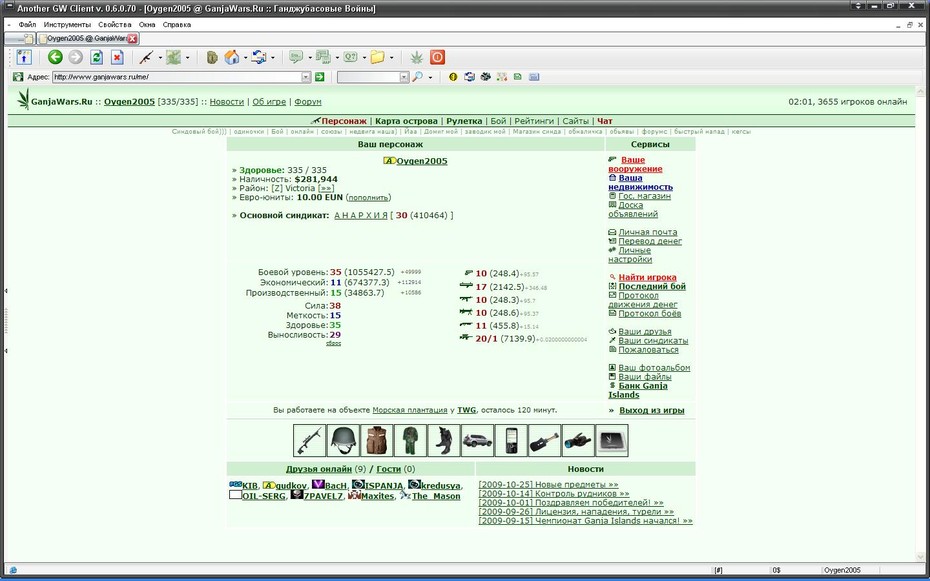Close the Oygen2005 @ GanjaWars tab
This screenshot has height=581, width=930.
point(133,39)
